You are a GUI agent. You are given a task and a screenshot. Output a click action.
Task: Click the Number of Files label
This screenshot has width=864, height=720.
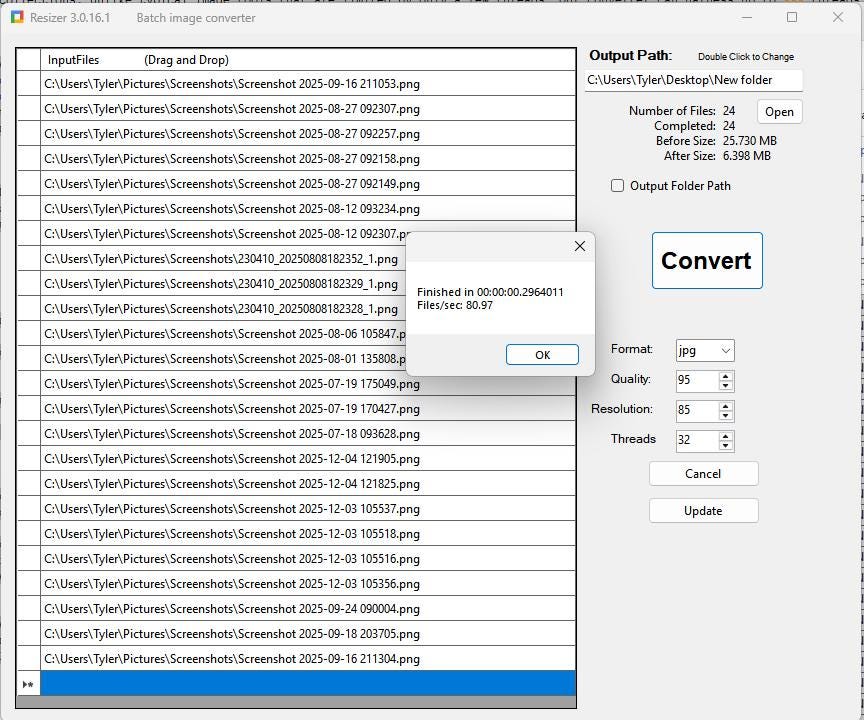[672, 111]
